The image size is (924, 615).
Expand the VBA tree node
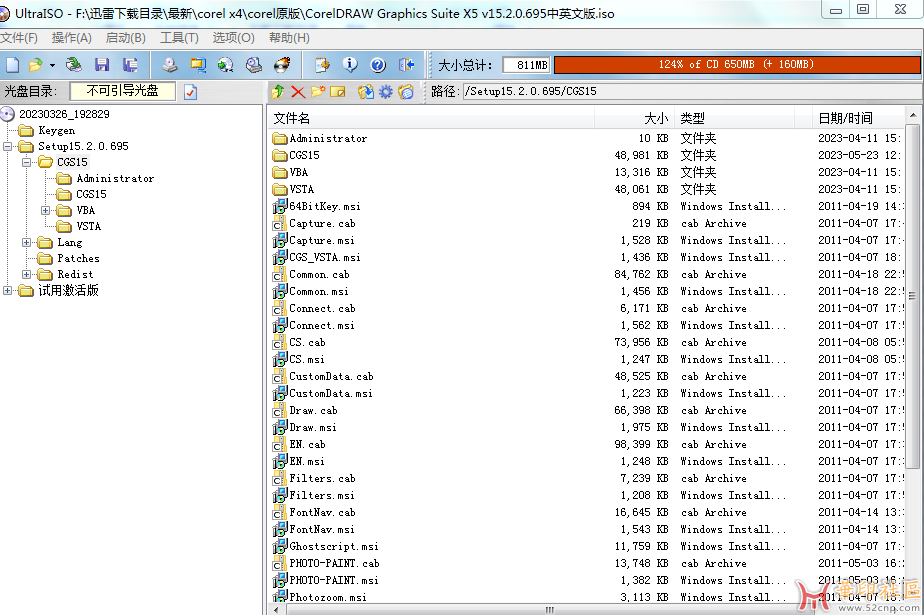45,210
